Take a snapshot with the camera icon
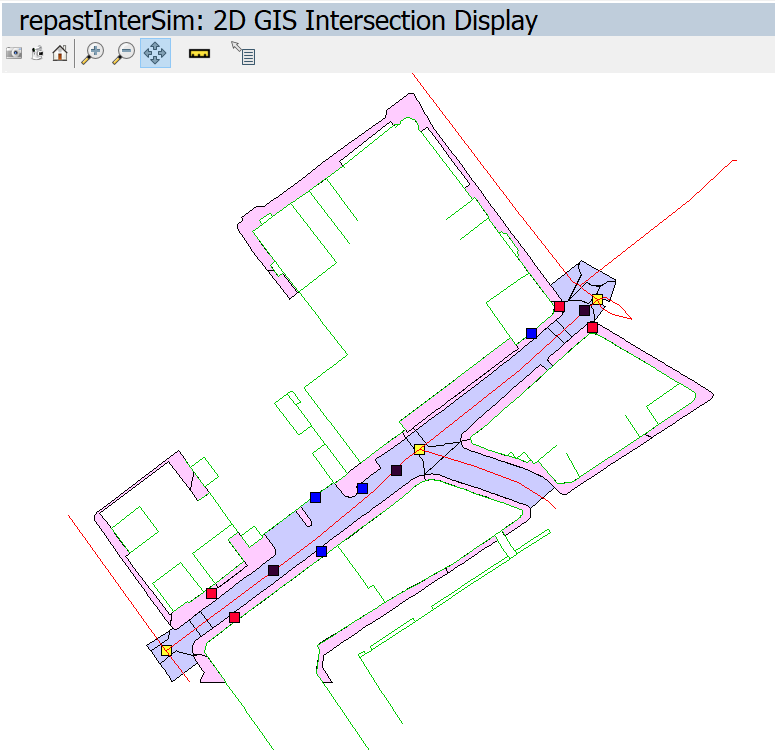 [x=14, y=53]
